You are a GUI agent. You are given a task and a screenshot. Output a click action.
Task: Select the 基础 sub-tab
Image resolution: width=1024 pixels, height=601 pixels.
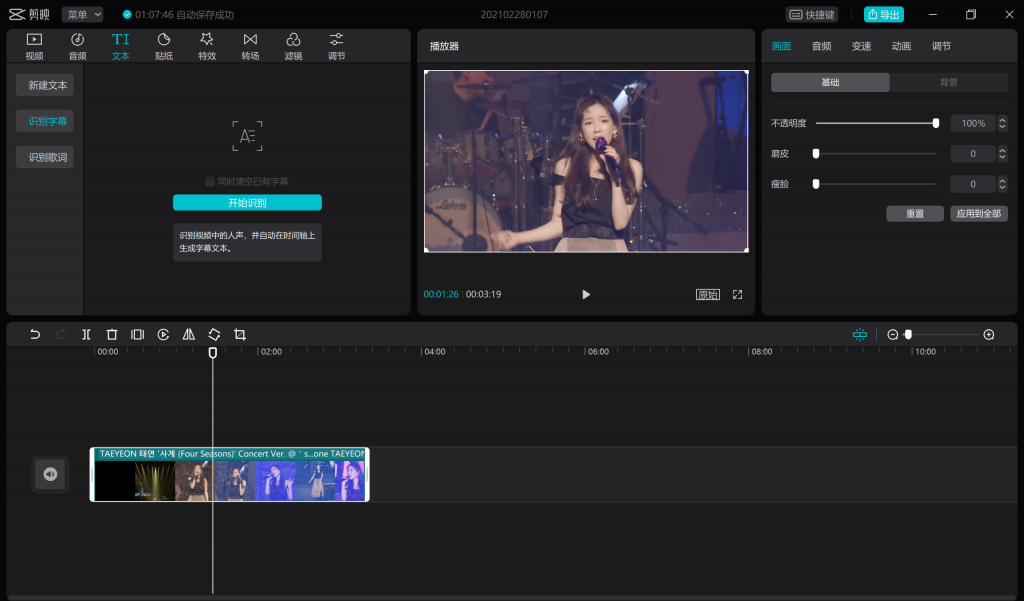(830, 82)
